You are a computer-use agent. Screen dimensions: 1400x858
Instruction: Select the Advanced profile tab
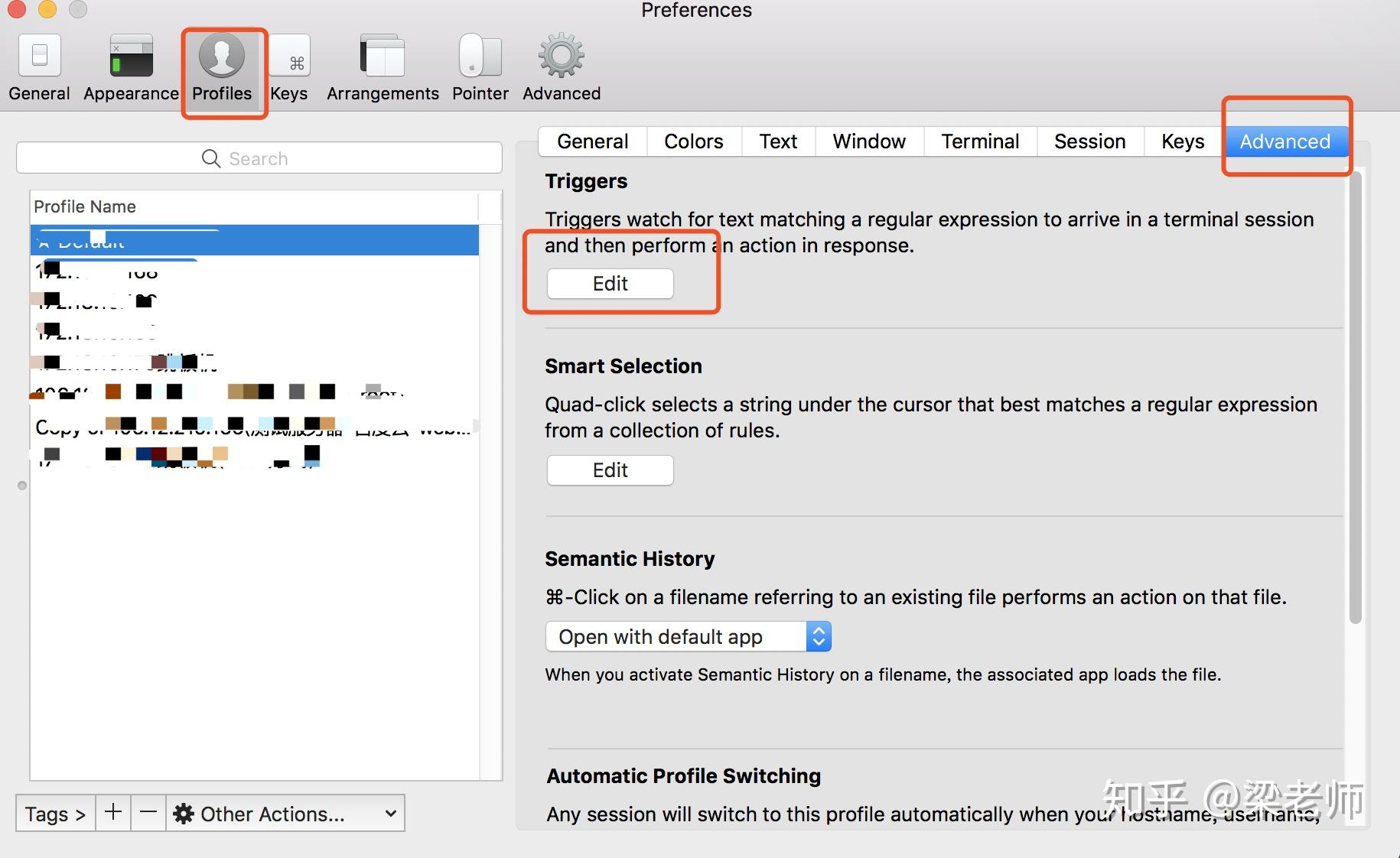click(x=1285, y=141)
